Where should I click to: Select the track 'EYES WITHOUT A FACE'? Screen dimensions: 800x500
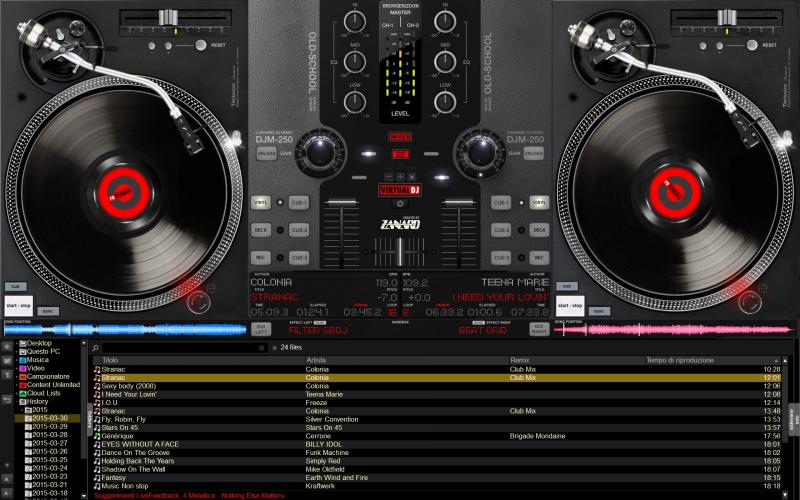point(437,444)
